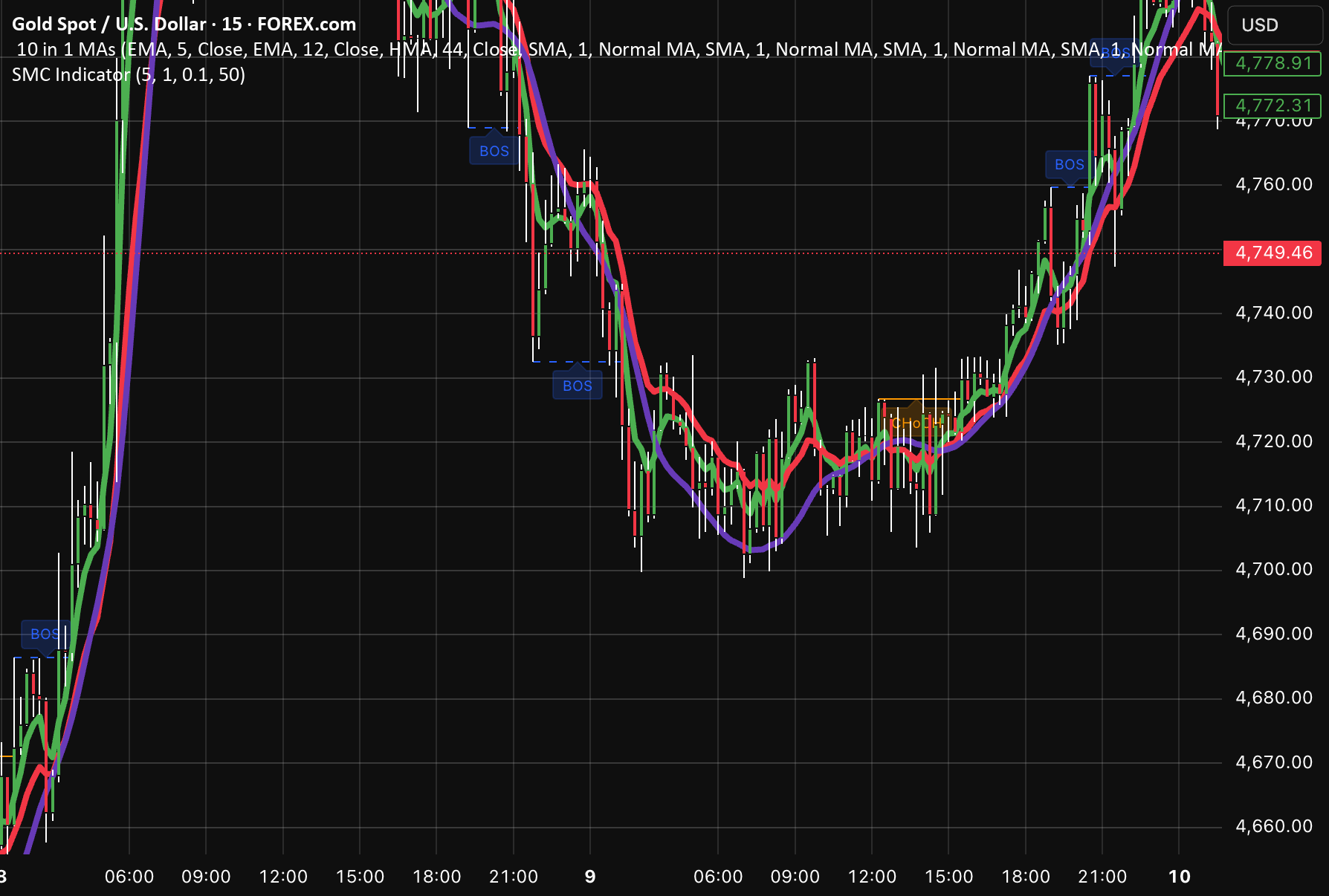The width and height of the screenshot is (1329, 896).
Task: Click the 21:00 time label after day 9
Action: click(x=1102, y=877)
